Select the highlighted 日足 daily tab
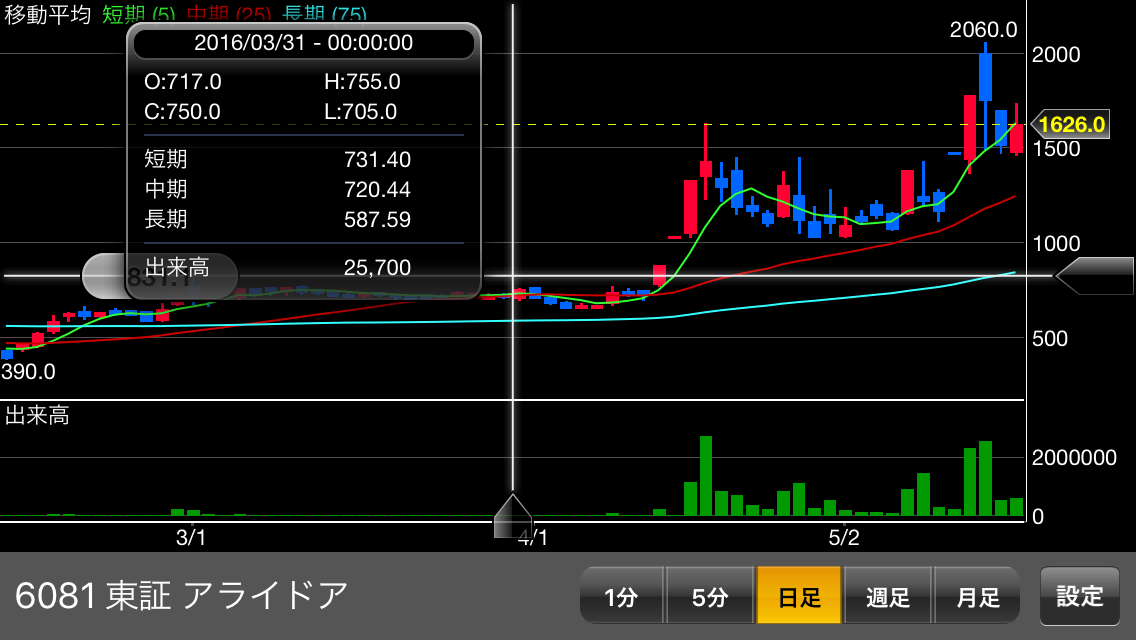The width and height of the screenshot is (1136, 640). click(798, 597)
